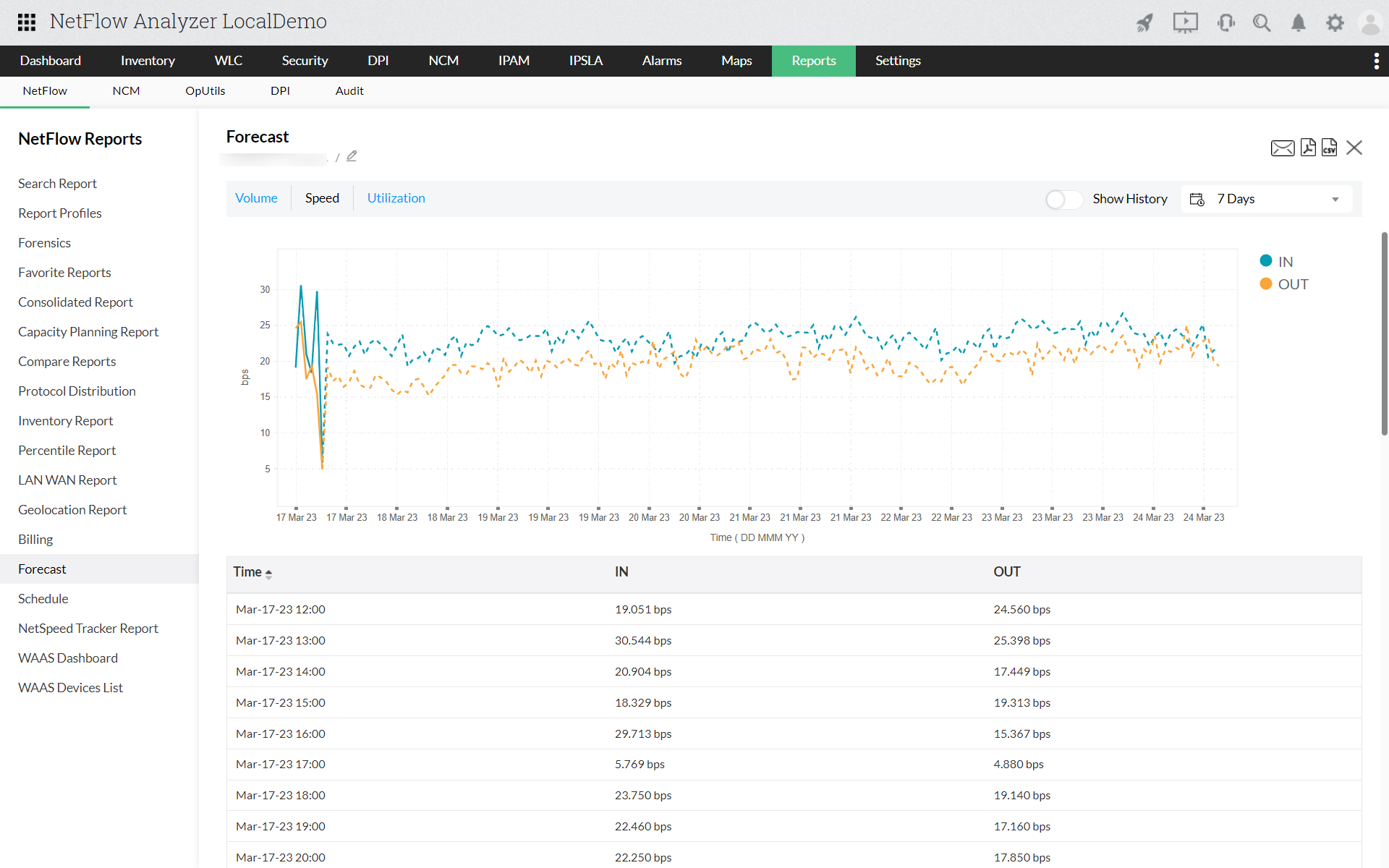Navigate to the Forecast rocket/launch icon
Viewport: 1389px width, 868px height.
[1142, 22]
